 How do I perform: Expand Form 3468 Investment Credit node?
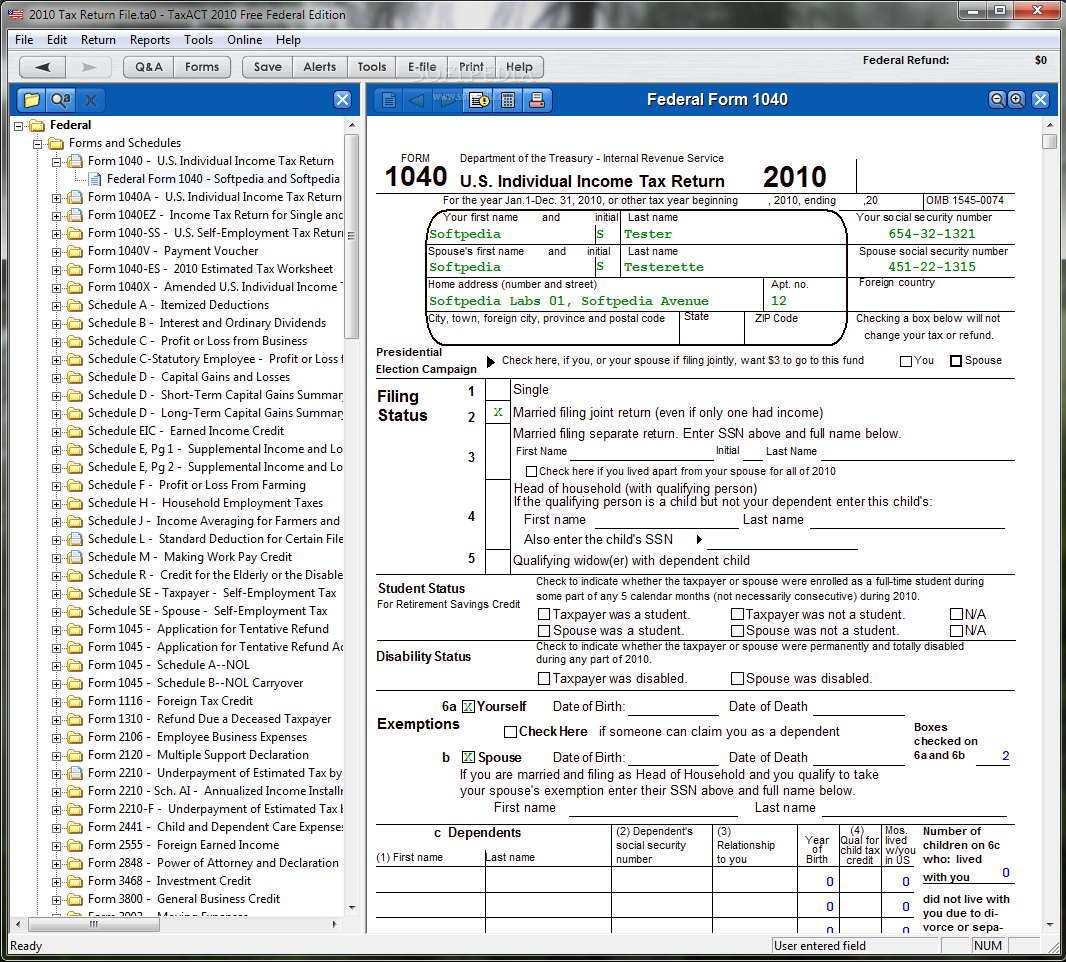[x=56, y=882]
